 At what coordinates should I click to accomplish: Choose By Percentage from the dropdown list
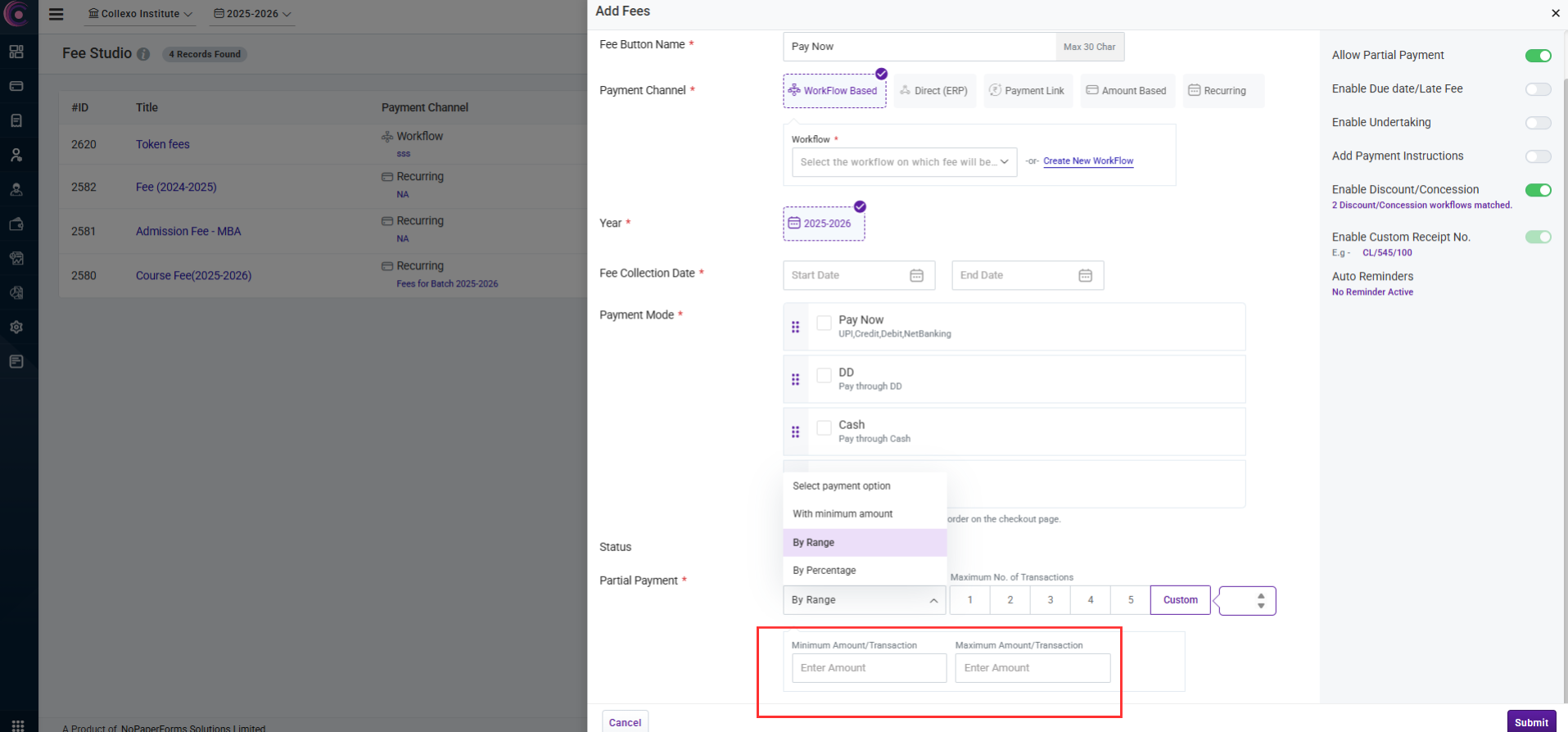824,571
